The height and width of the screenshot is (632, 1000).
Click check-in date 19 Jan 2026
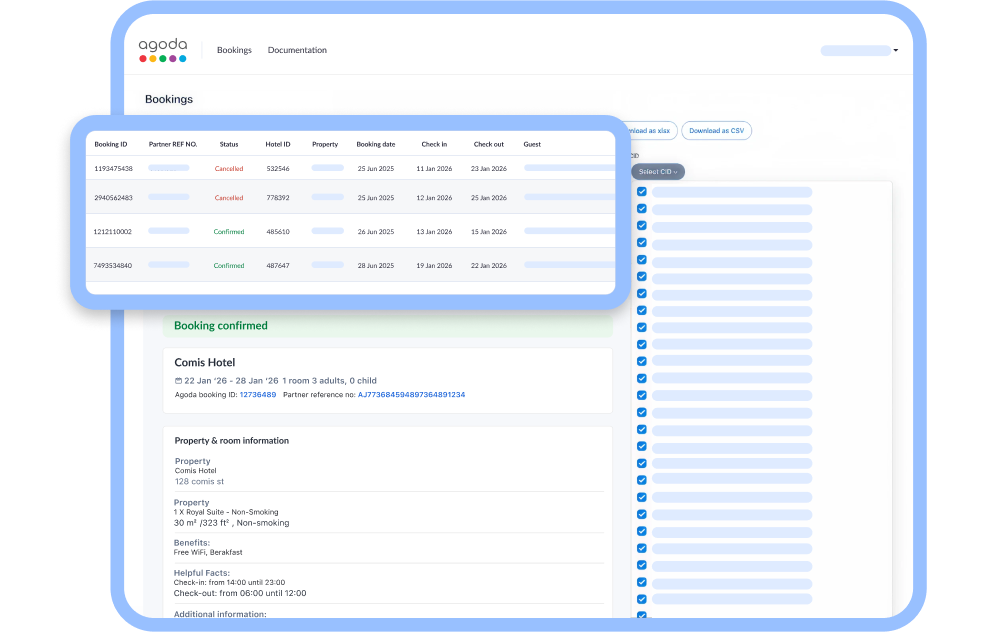point(434,265)
